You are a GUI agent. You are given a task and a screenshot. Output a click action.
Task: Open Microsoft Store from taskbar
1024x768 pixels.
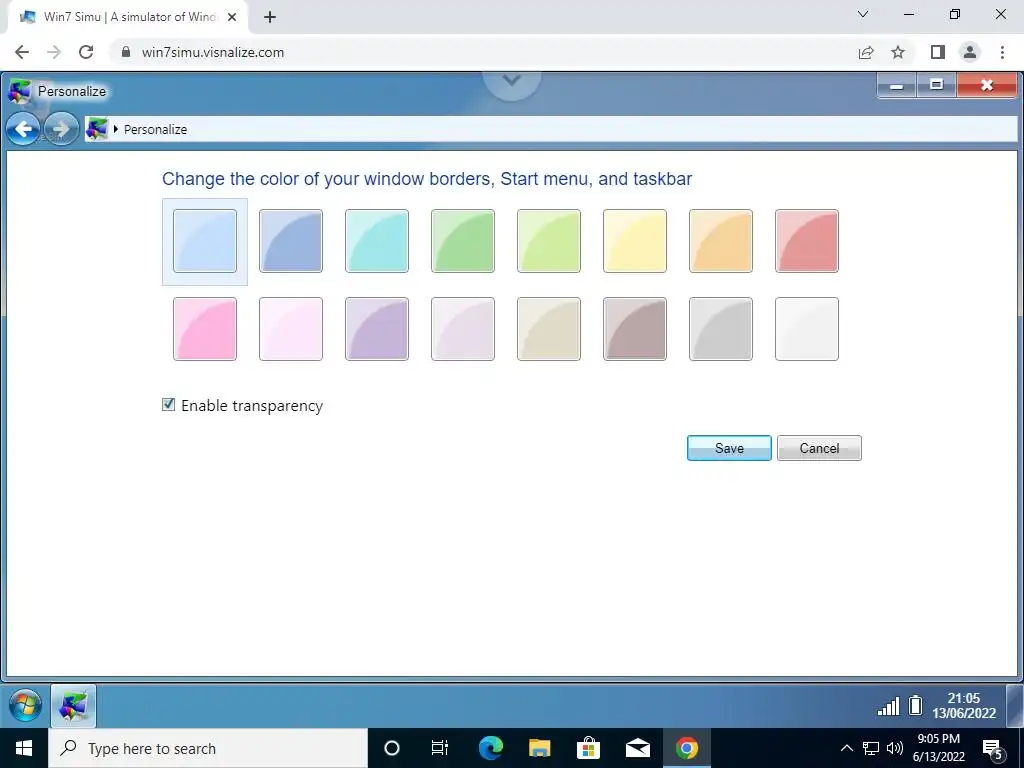(x=588, y=748)
